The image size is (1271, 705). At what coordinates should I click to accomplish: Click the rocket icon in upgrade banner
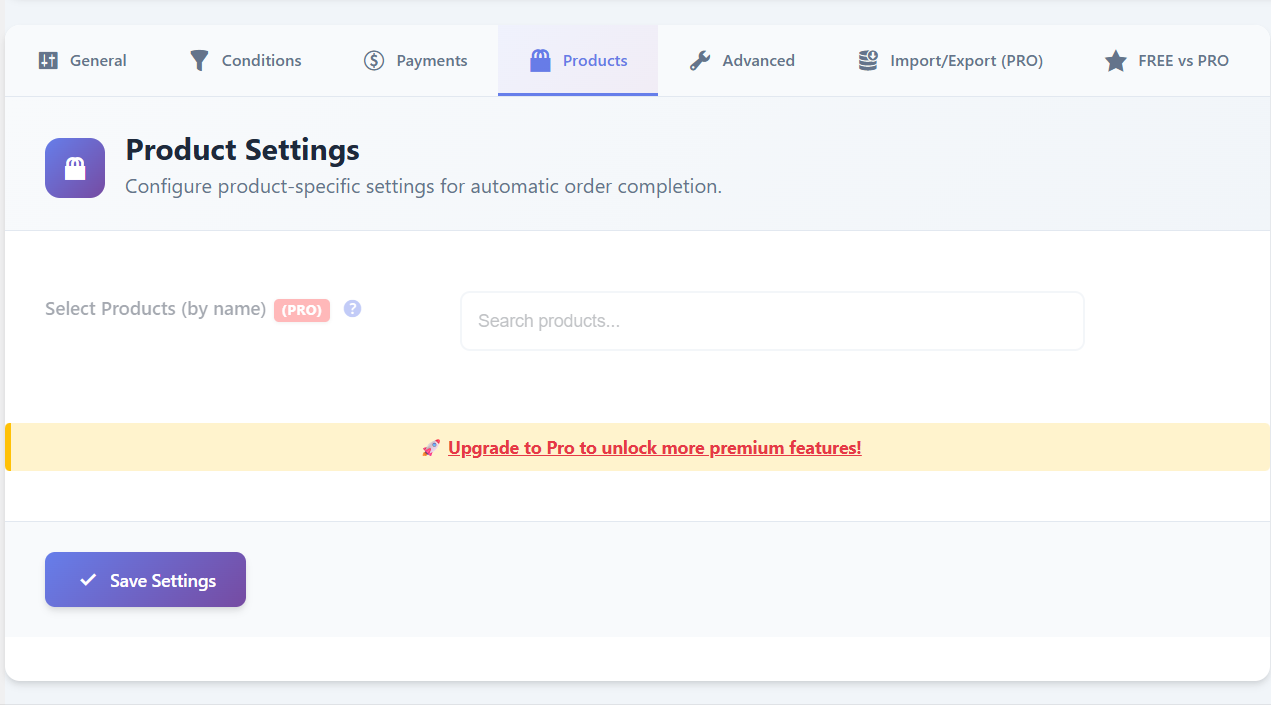[431, 448]
